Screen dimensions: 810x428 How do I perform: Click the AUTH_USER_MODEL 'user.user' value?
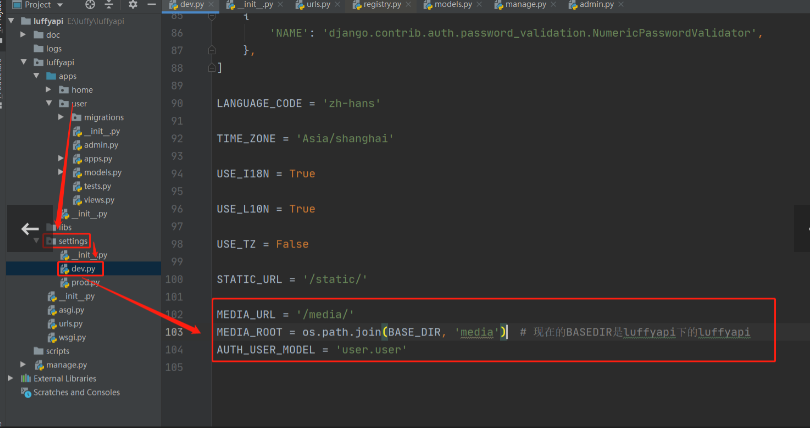pos(371,350)
